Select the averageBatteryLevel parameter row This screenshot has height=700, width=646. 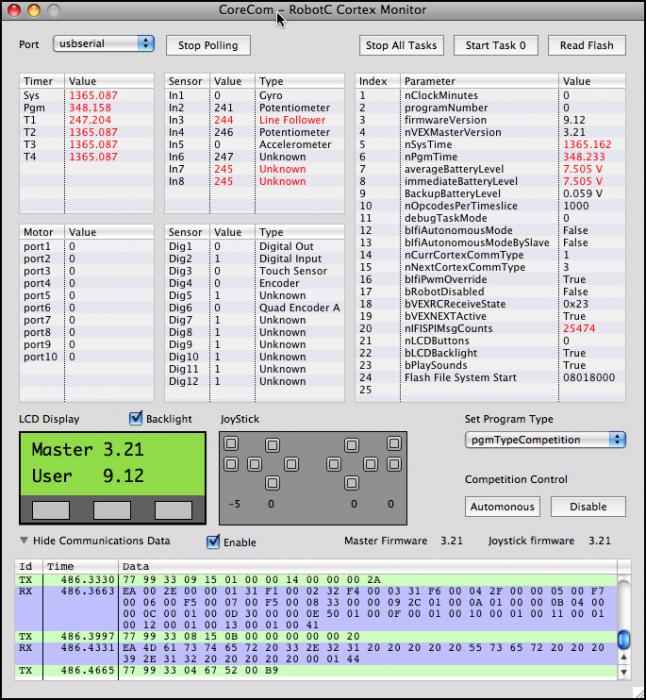[x=490, y=169]
